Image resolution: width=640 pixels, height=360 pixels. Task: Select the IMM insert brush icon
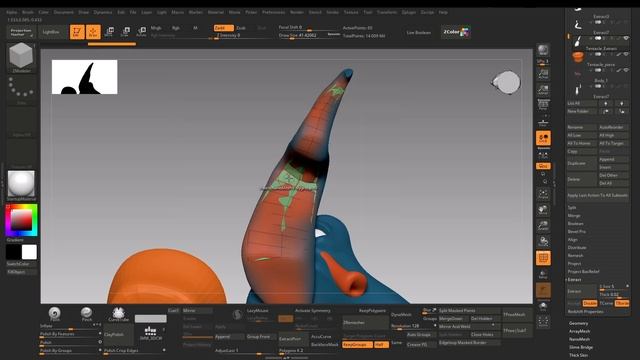point(151,333)
